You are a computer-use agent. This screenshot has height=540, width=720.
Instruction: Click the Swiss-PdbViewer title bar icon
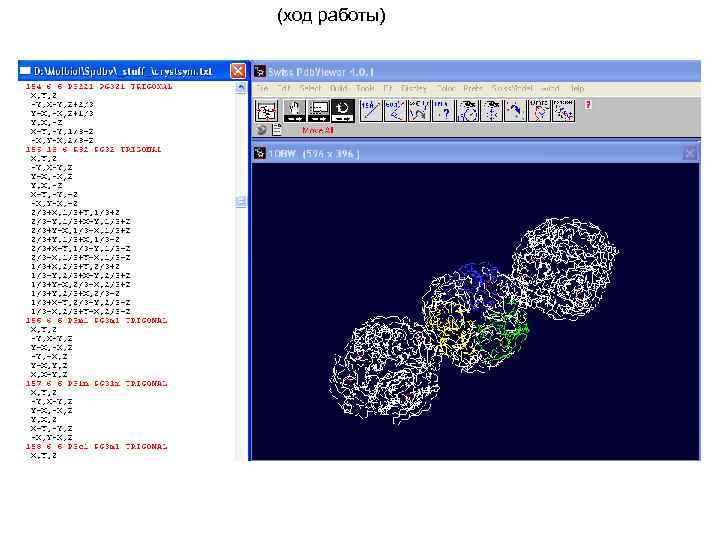pyautogui.click(x=260, y=72)
